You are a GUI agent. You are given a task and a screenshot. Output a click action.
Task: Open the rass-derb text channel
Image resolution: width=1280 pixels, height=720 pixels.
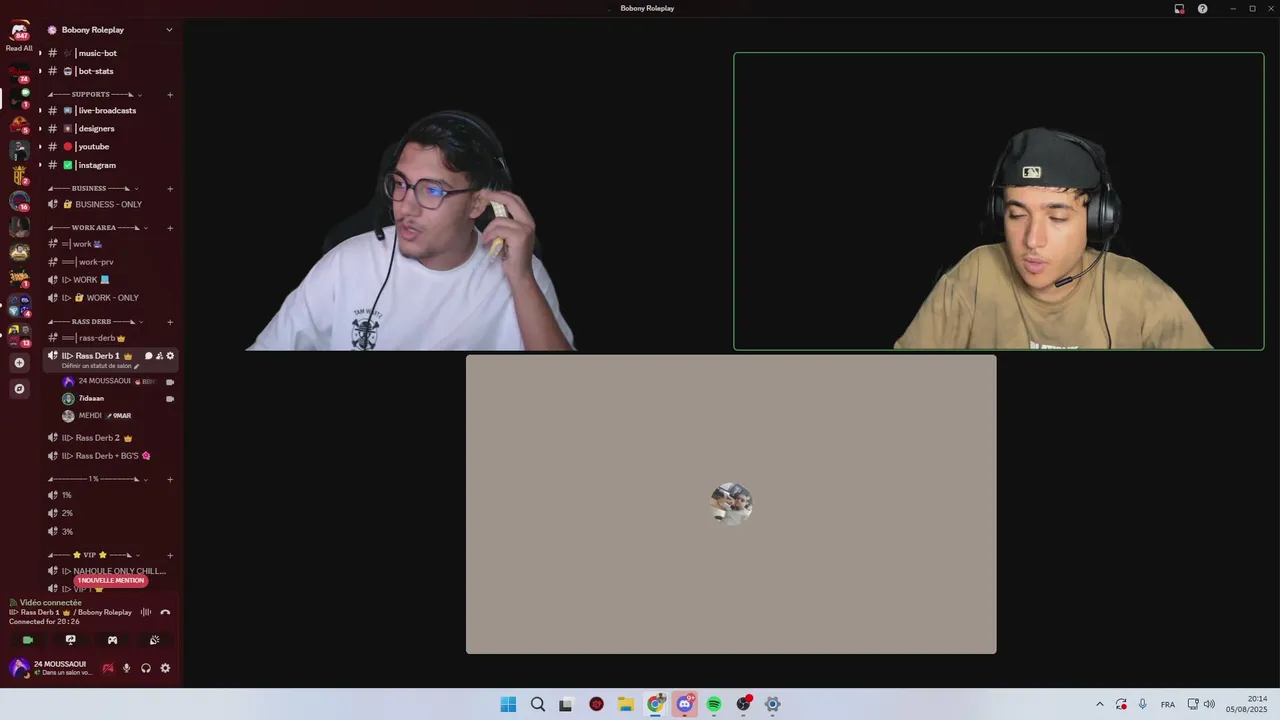point(110,338)
